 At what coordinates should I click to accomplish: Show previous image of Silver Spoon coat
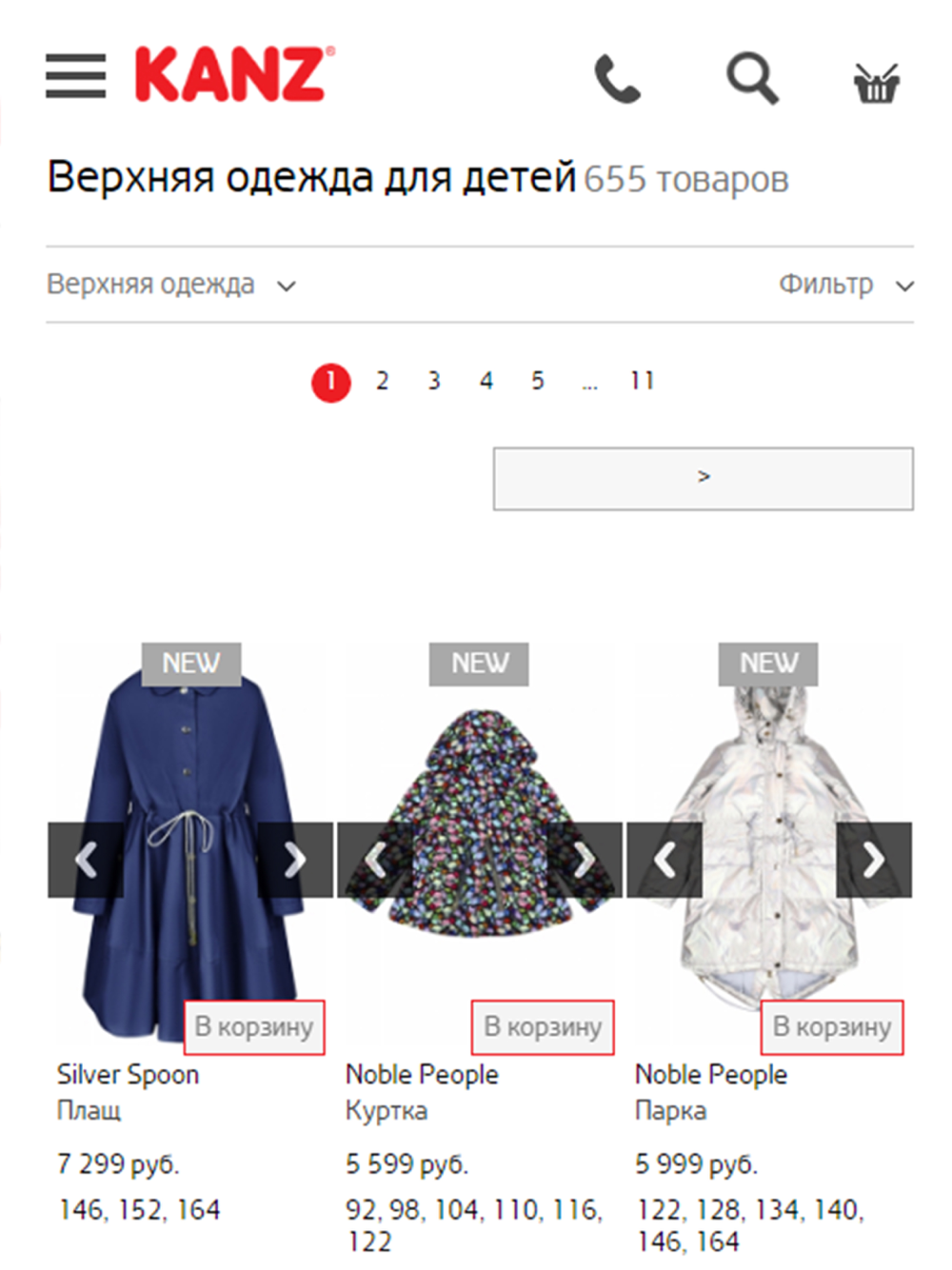point(86,860)
